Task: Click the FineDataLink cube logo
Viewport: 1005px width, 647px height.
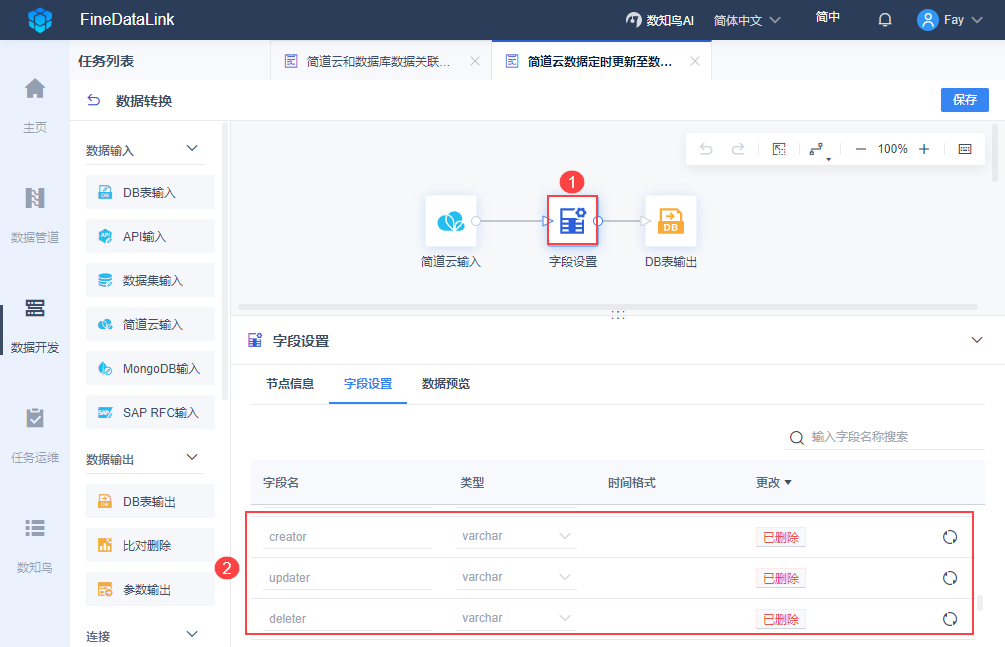Action: coord(40,20)
